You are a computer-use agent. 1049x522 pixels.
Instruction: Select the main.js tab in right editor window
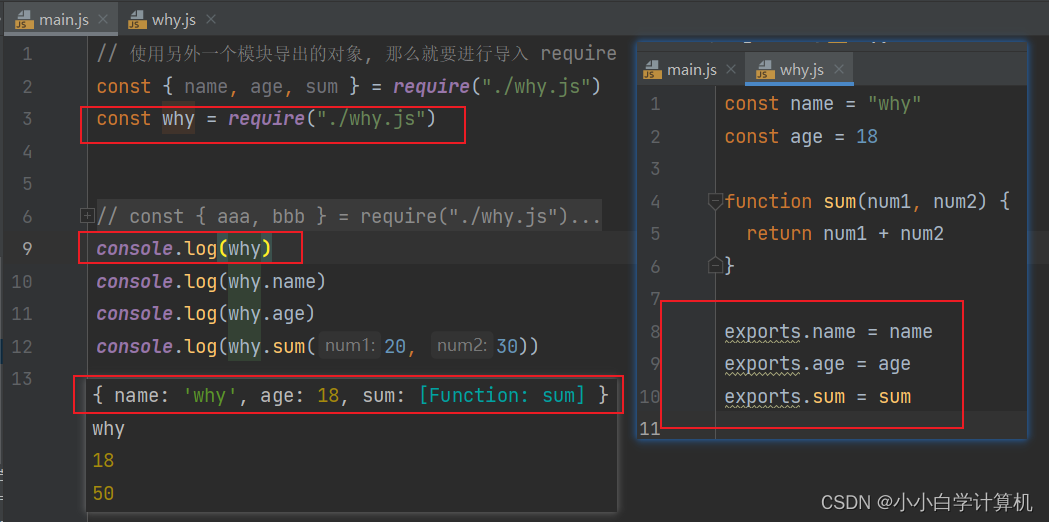tap(692, 70)
